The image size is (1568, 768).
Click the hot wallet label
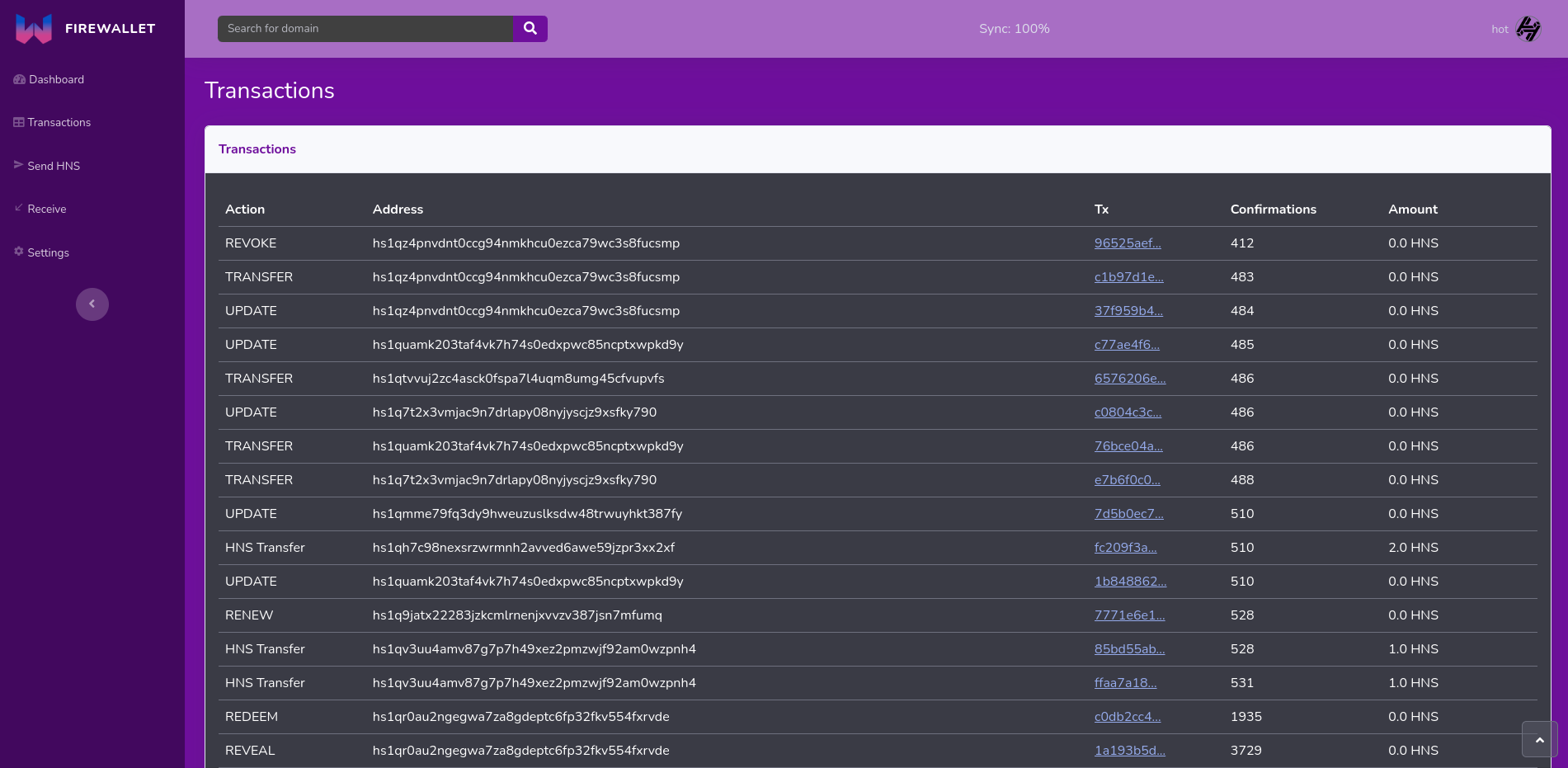pyautogui.click(x=1500, y=28)
